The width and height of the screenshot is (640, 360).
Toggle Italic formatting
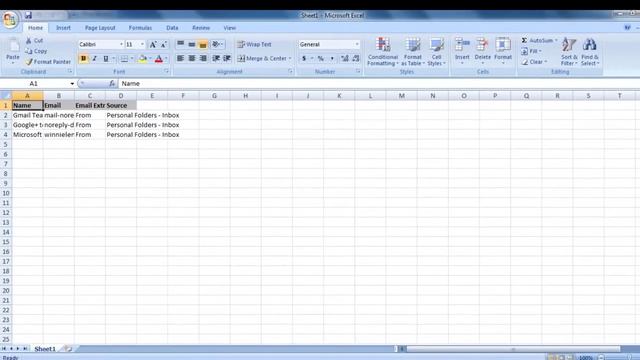coord(94,59)
